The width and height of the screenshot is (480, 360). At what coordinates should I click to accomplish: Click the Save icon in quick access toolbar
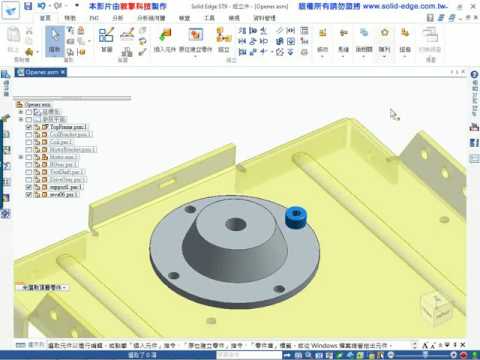28,6
